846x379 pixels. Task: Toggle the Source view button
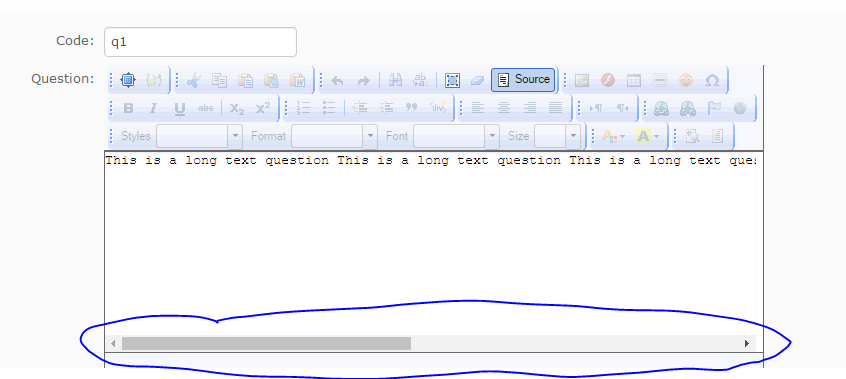pyautogui.click(x=523, y=80)
